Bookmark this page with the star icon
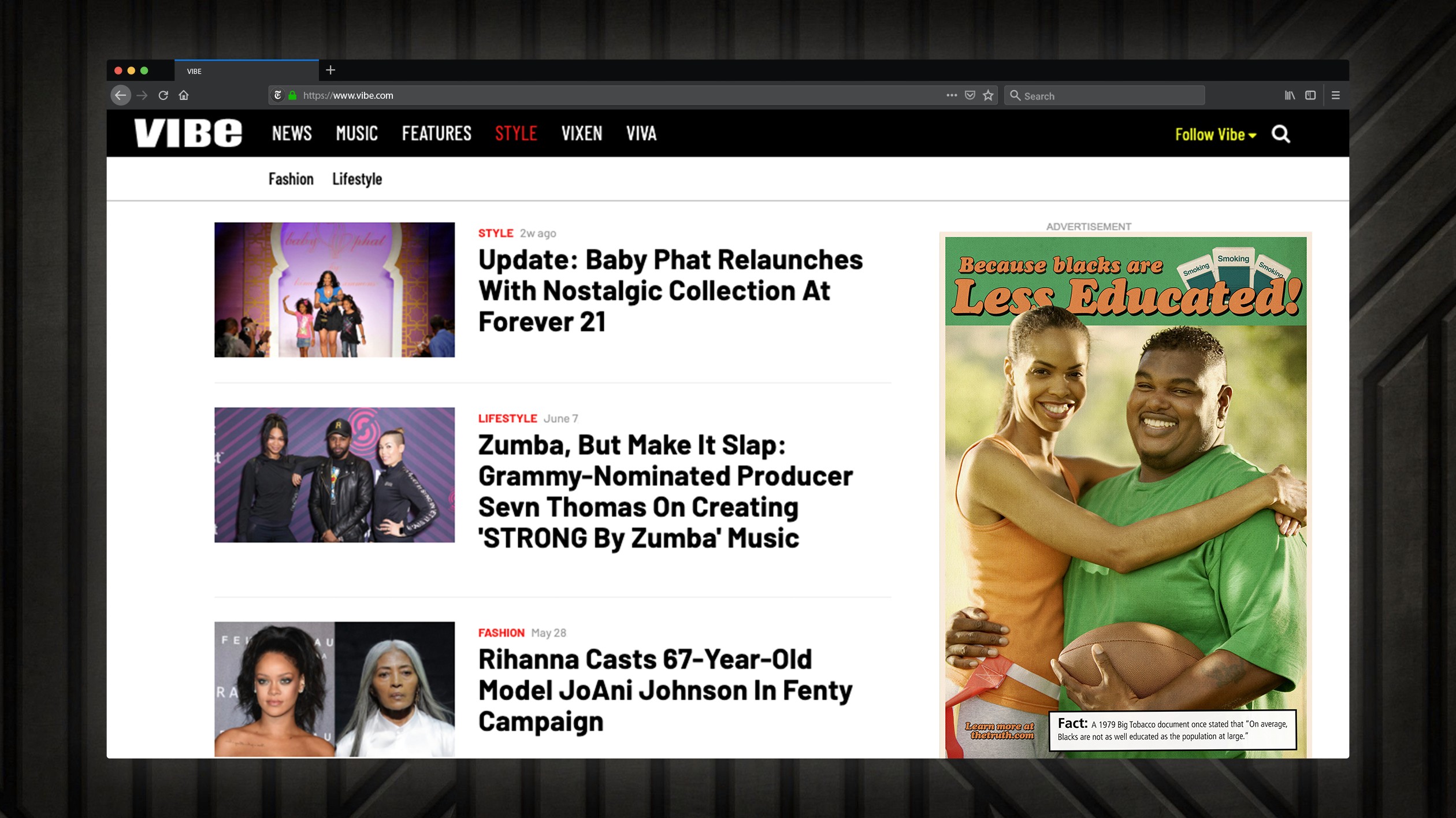The image size is (1456, 818). [989, 95]
